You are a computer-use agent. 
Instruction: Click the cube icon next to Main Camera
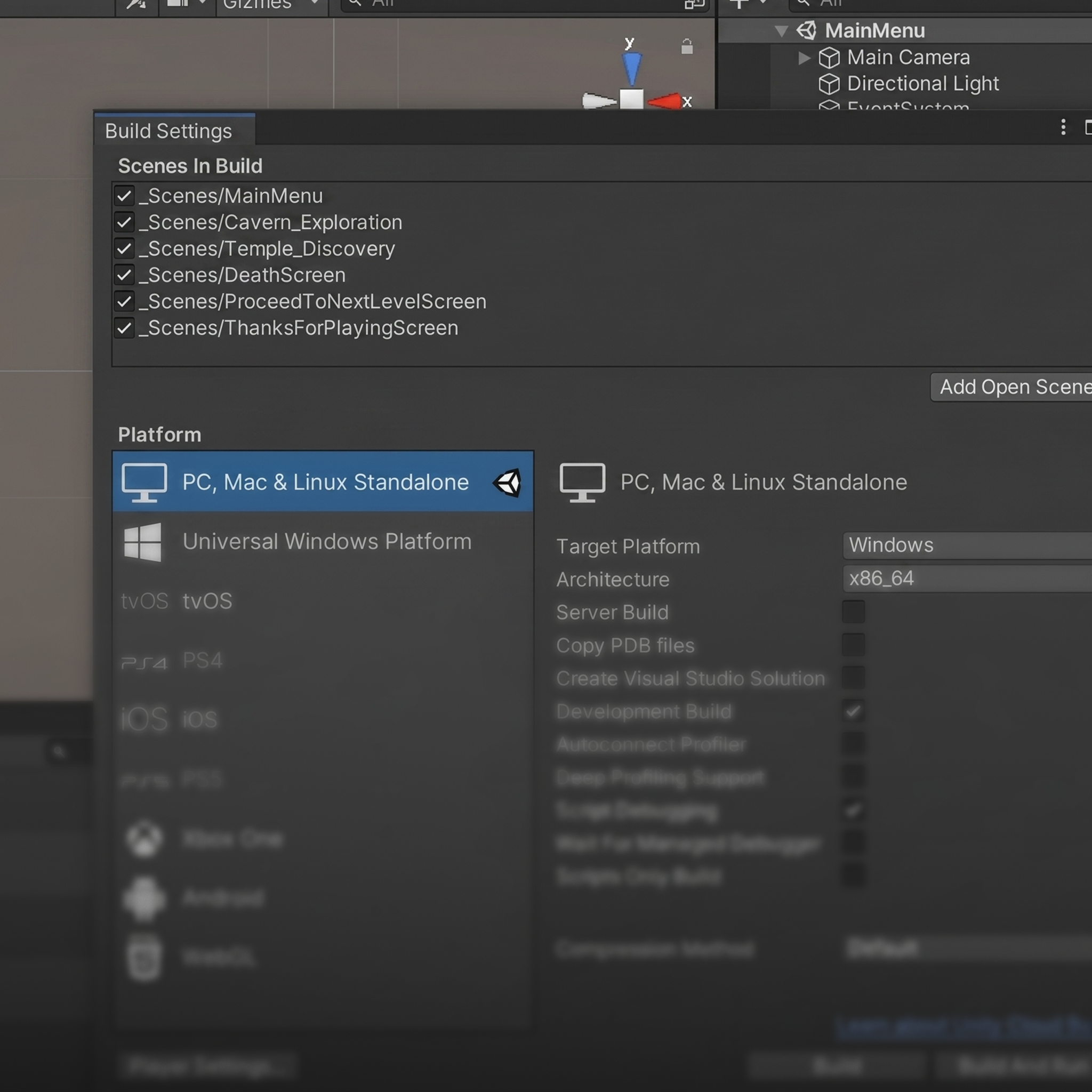[829, 58]
